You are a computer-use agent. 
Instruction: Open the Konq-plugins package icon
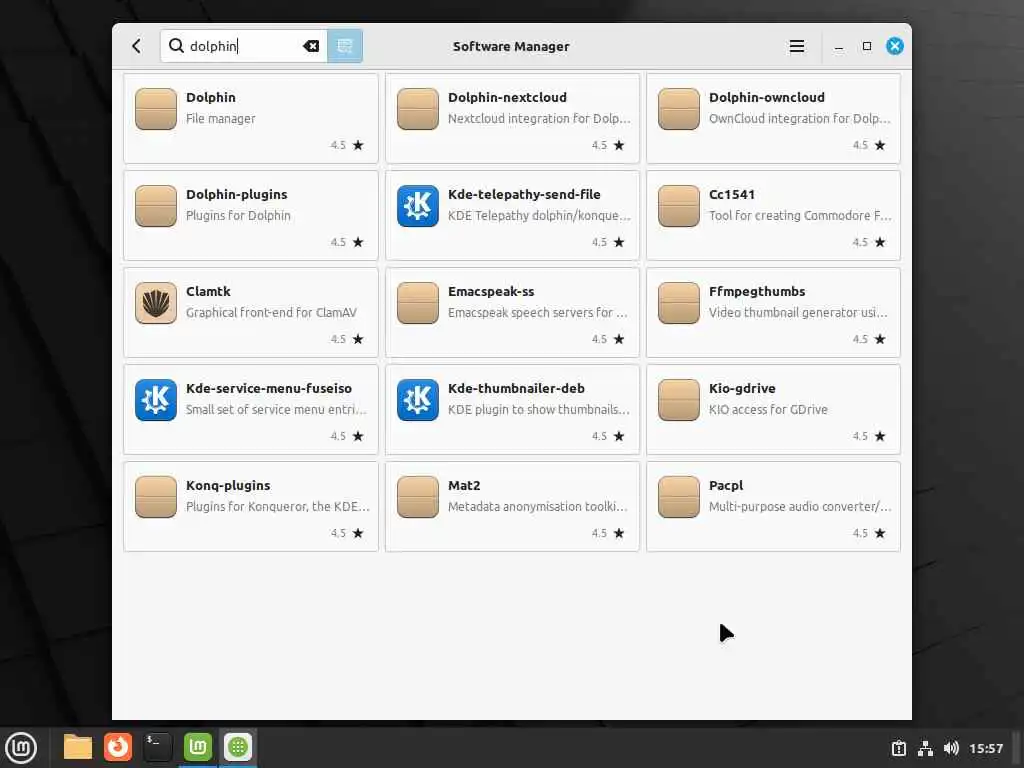155,497
